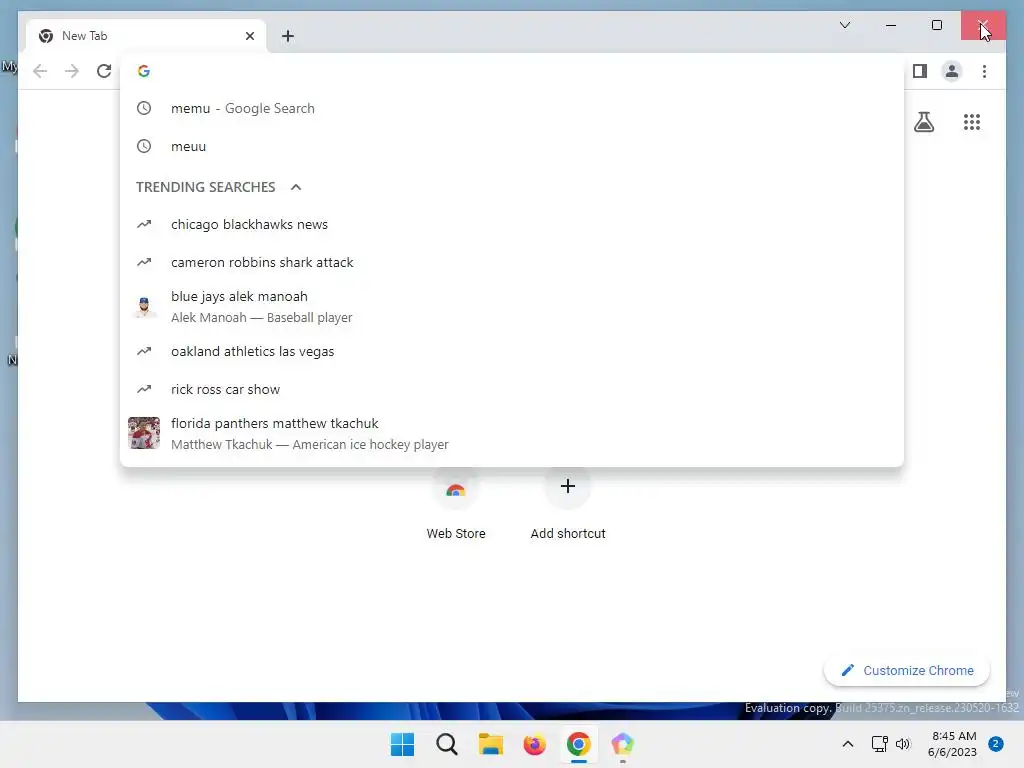Open Windows taskbar search
This screenshot has width=1024, height=768.
point(447,744)
